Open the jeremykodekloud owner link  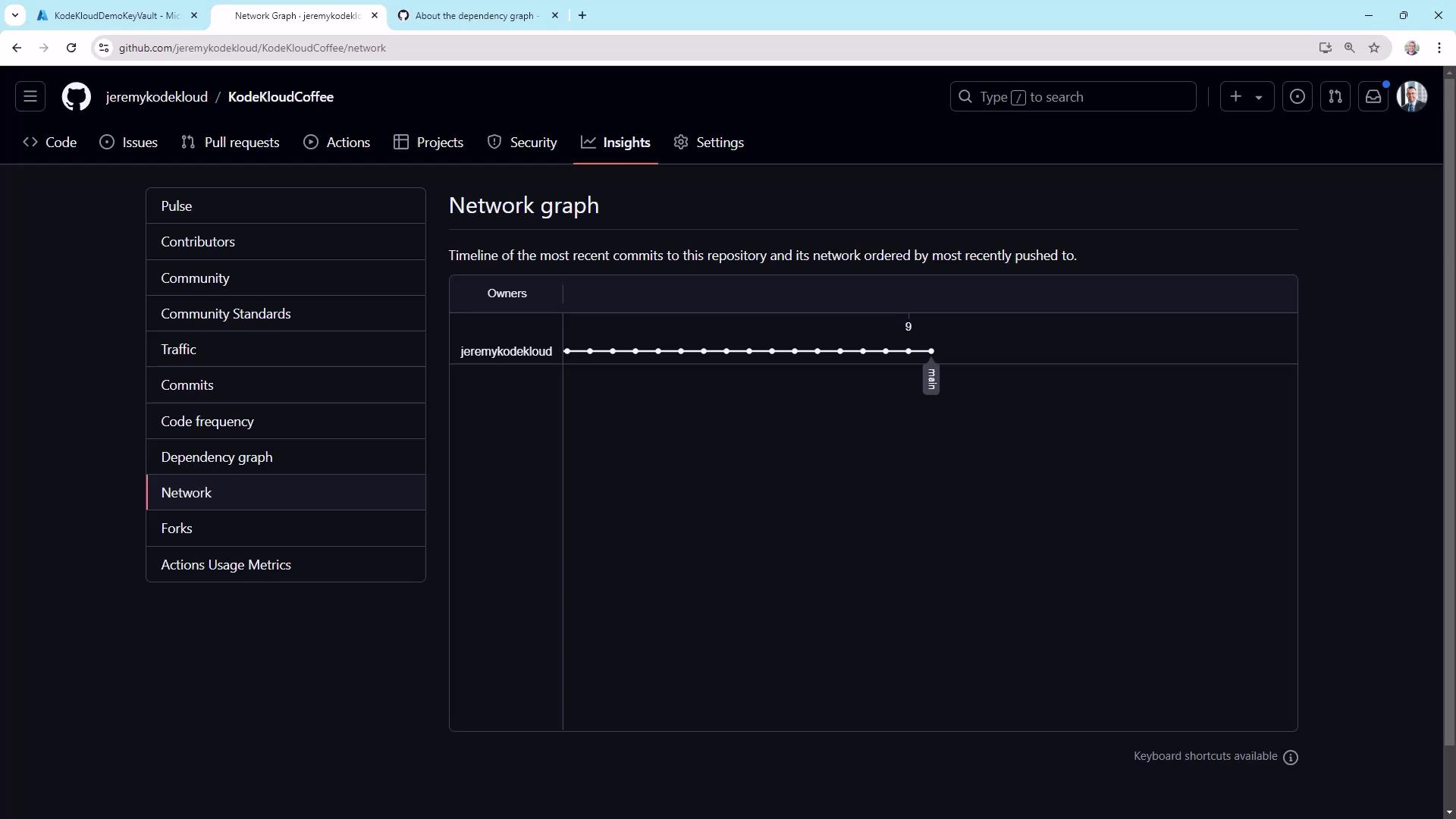click(157, 96)
